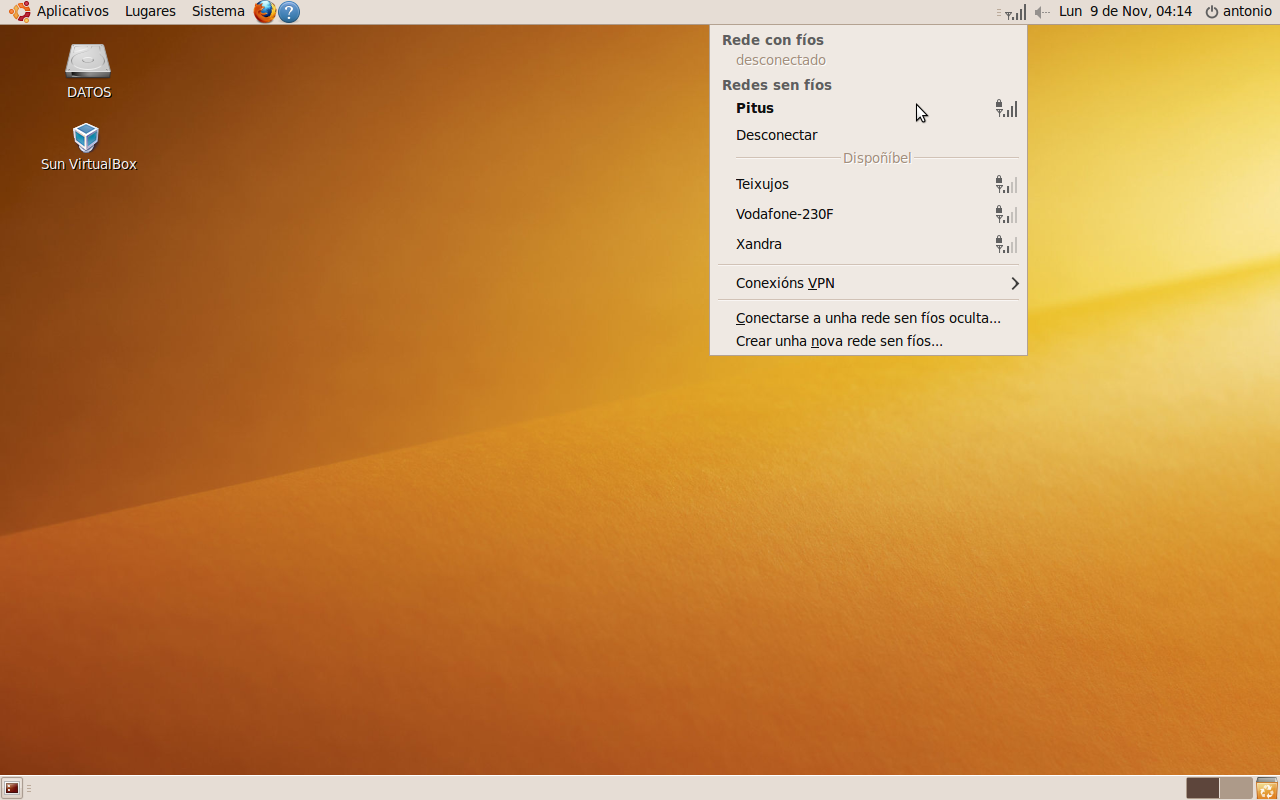
Task: Click the volume speaker icon
Action: (1042, 12)
